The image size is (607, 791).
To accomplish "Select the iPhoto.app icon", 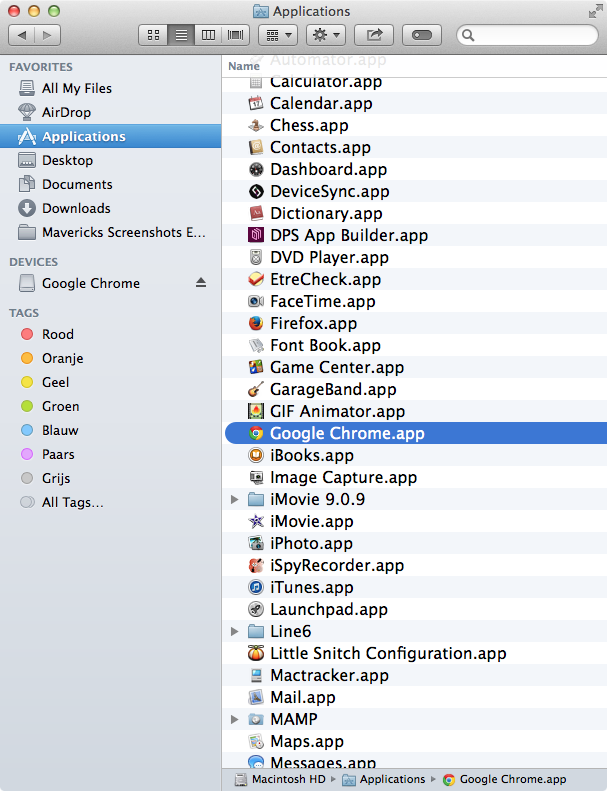I will pos(256,543).
